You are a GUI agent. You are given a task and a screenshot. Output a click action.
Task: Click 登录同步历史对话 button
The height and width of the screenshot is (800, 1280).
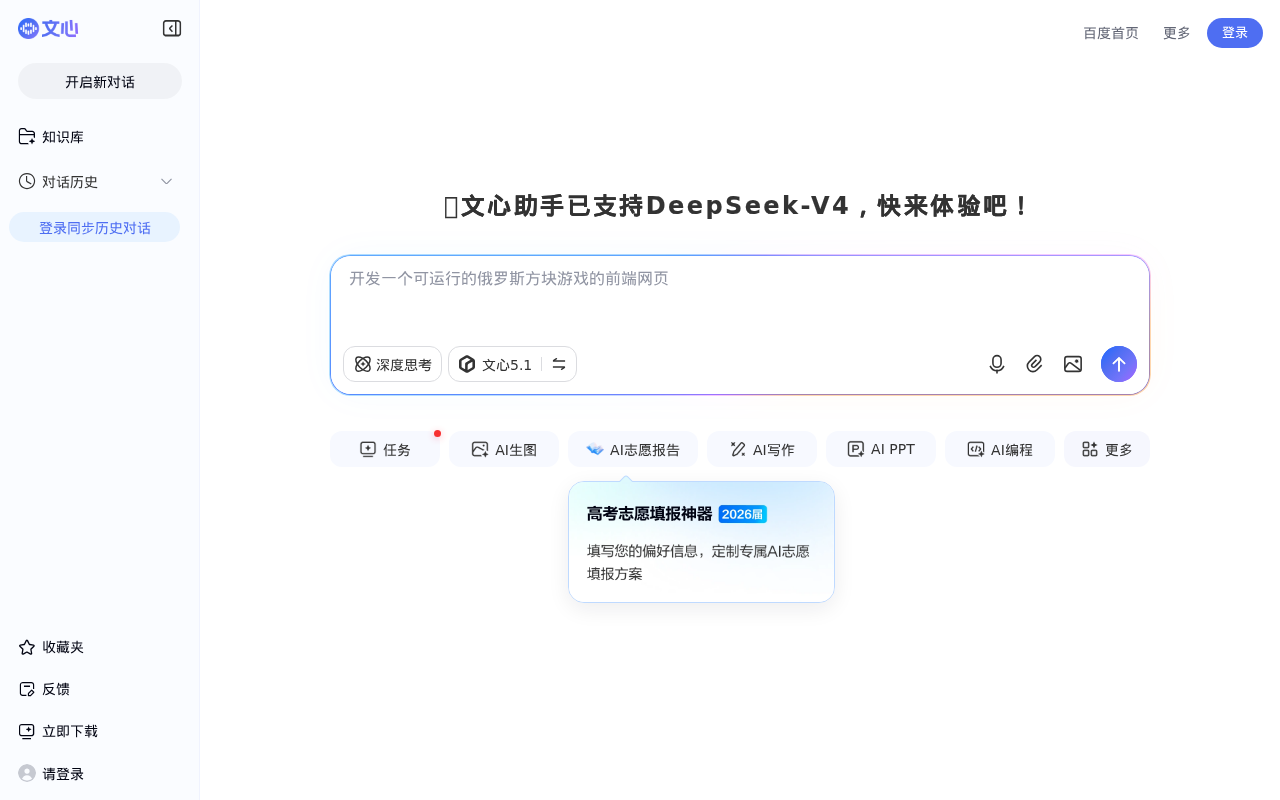point(95,227)
